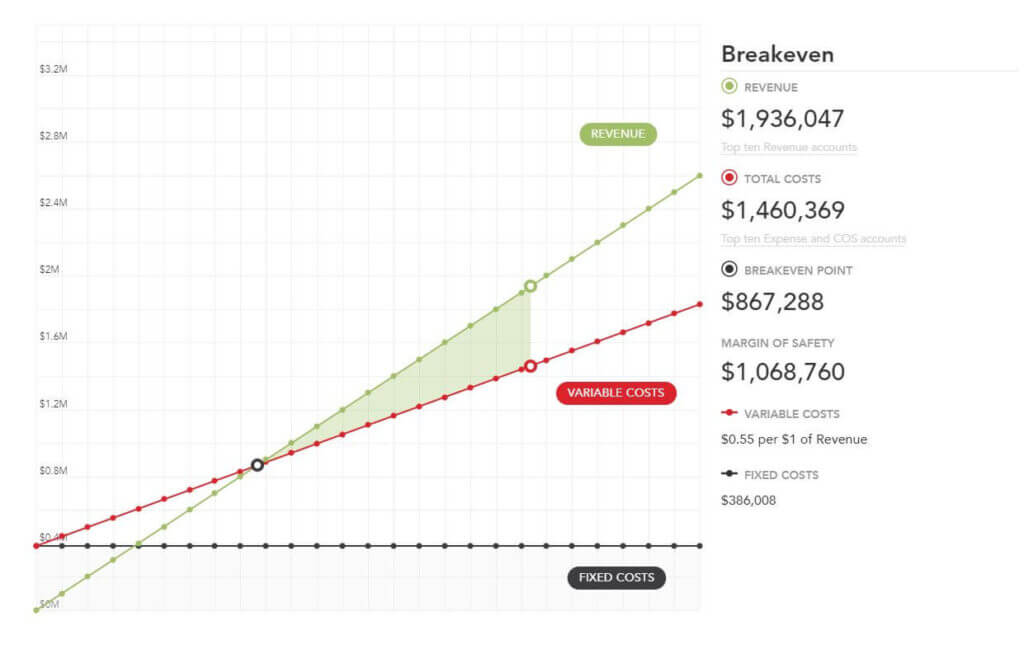Select the red hollow total costs marker
The width and height of the screenshot is (1024, 649).
coord(530,366)
